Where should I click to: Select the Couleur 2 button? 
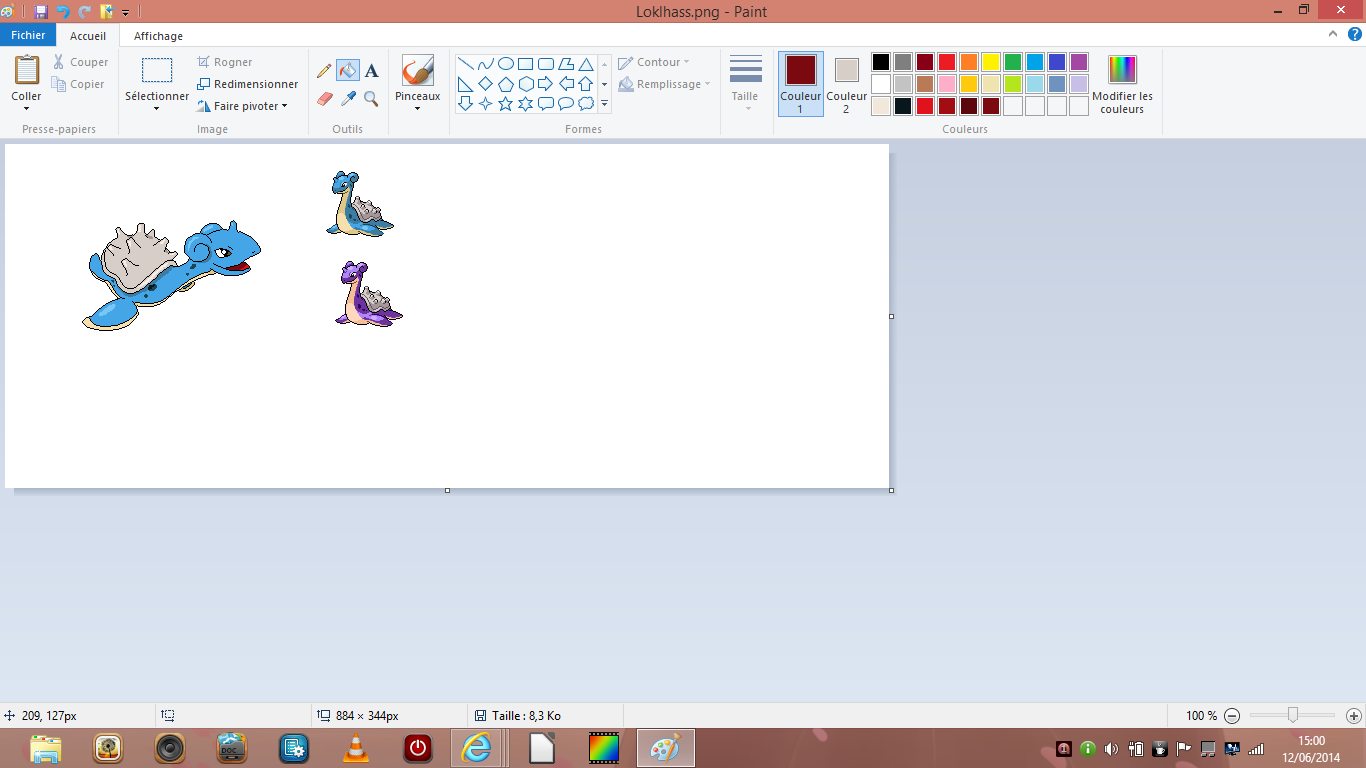846,84
